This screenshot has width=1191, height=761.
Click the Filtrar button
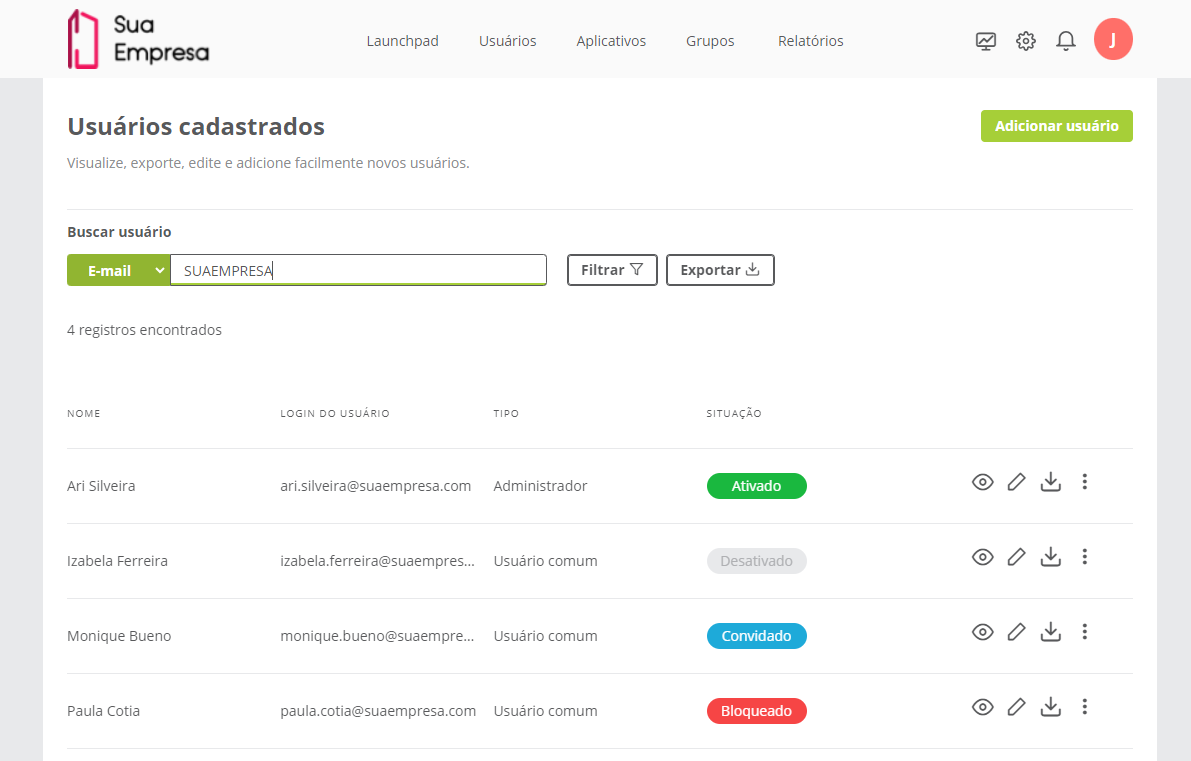[612, 270]
